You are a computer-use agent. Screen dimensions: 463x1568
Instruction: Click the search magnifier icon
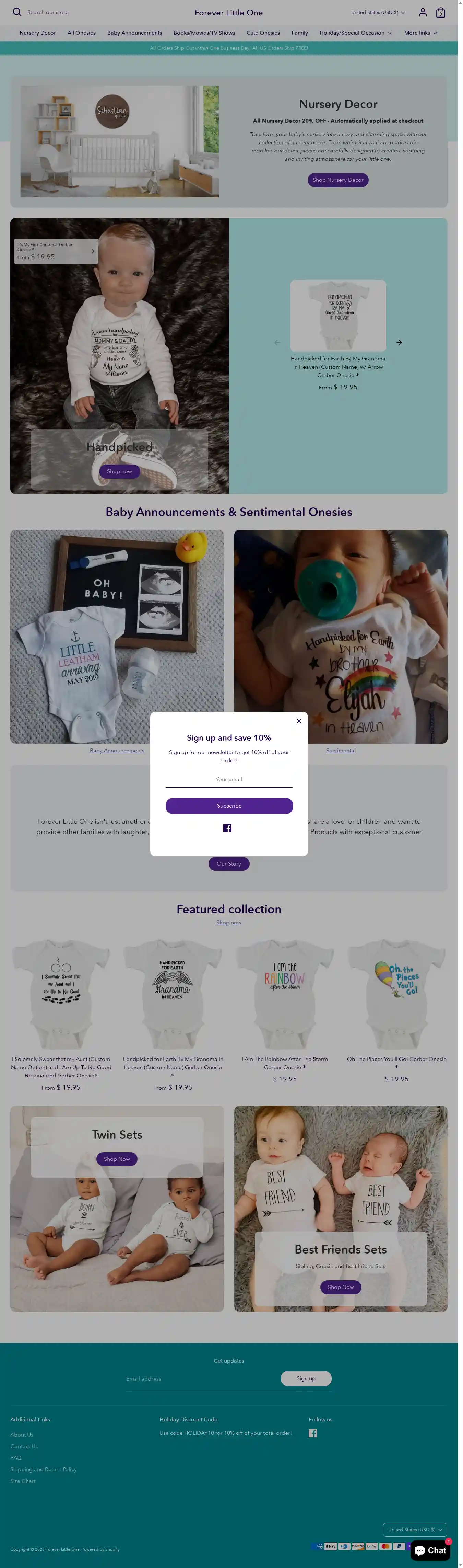click(17, 12)
